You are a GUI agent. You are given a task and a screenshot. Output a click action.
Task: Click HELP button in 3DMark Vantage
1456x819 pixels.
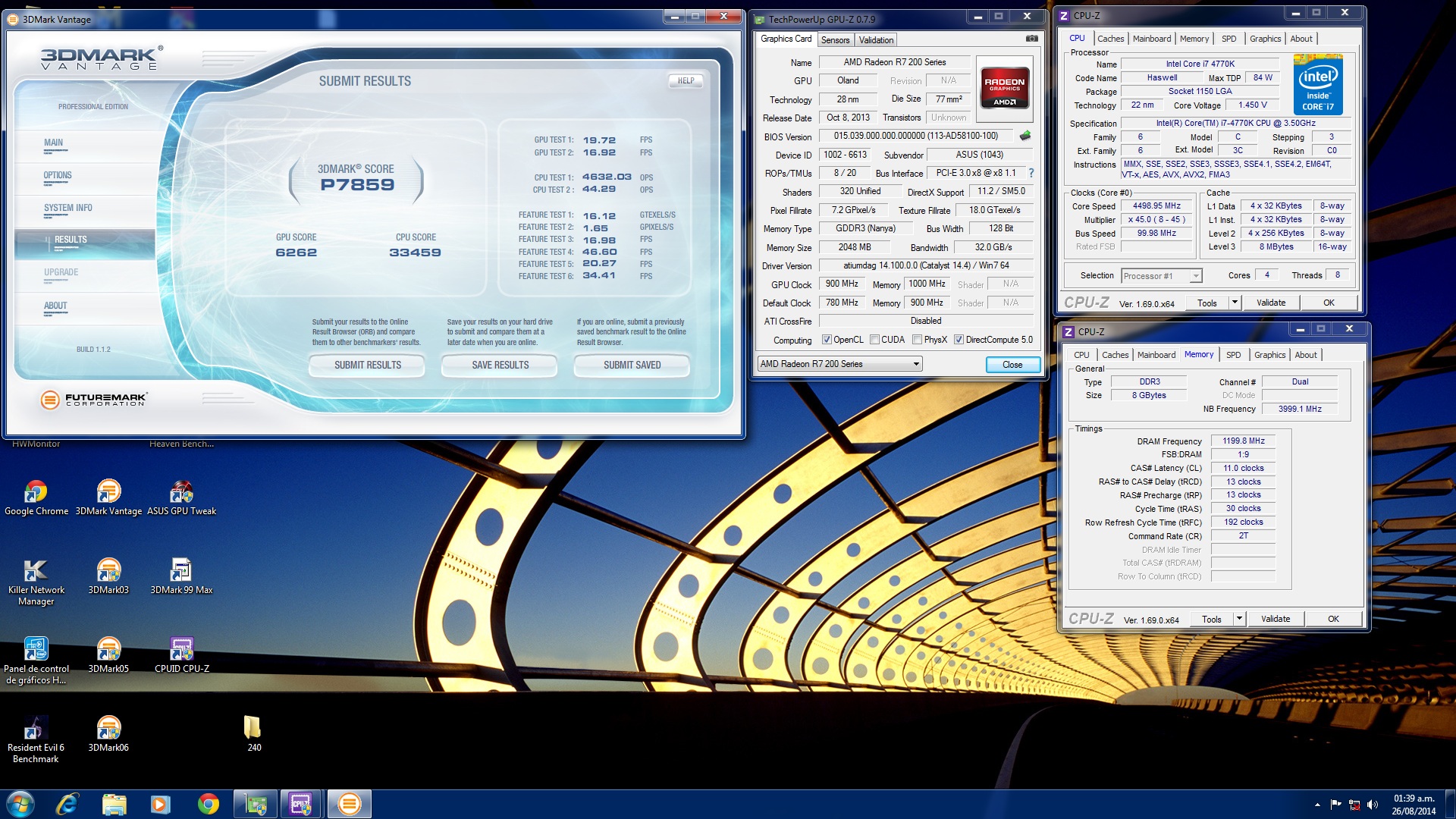coord(686,80)
